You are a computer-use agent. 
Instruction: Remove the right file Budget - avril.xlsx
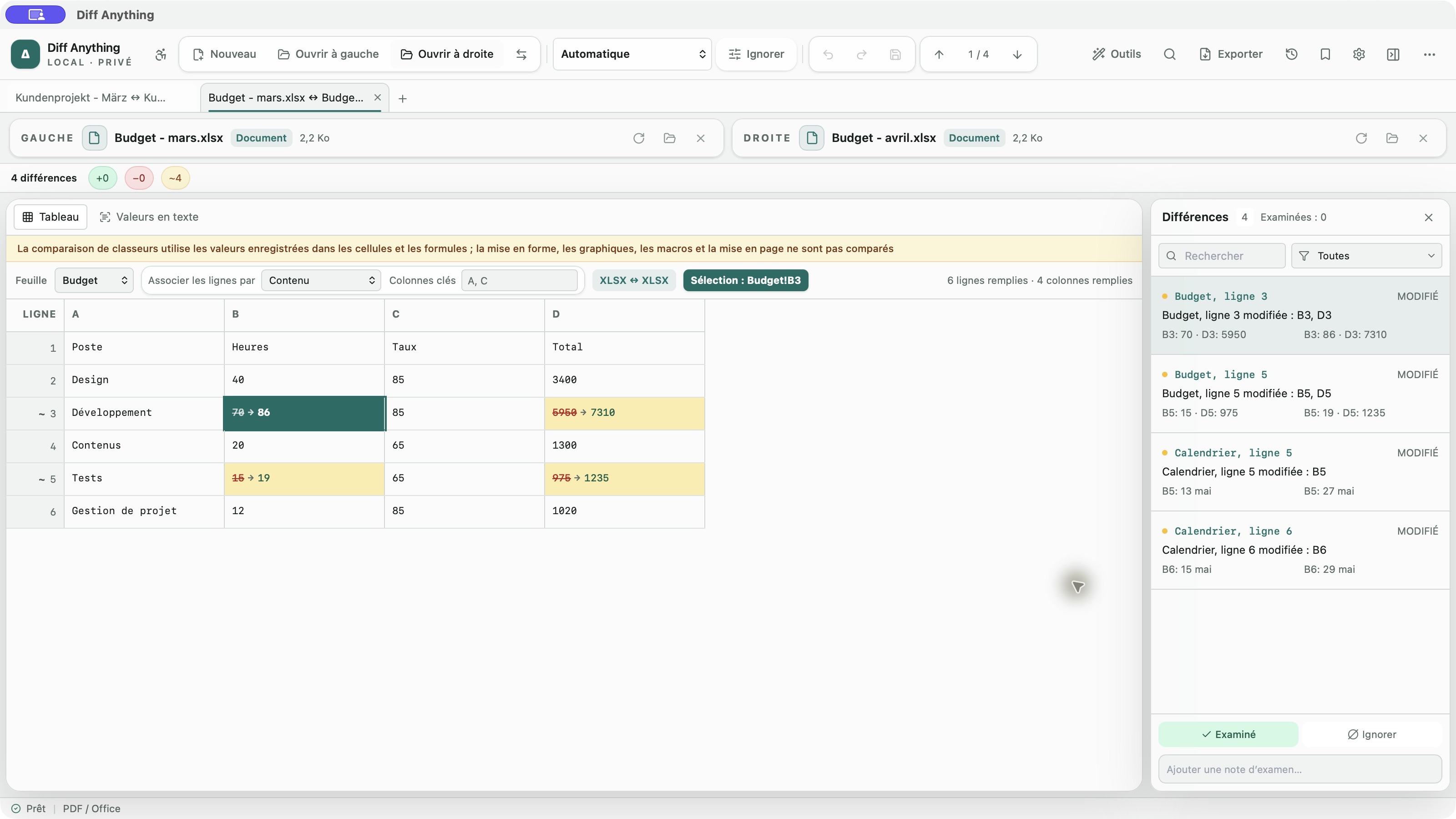(1423, 138)
